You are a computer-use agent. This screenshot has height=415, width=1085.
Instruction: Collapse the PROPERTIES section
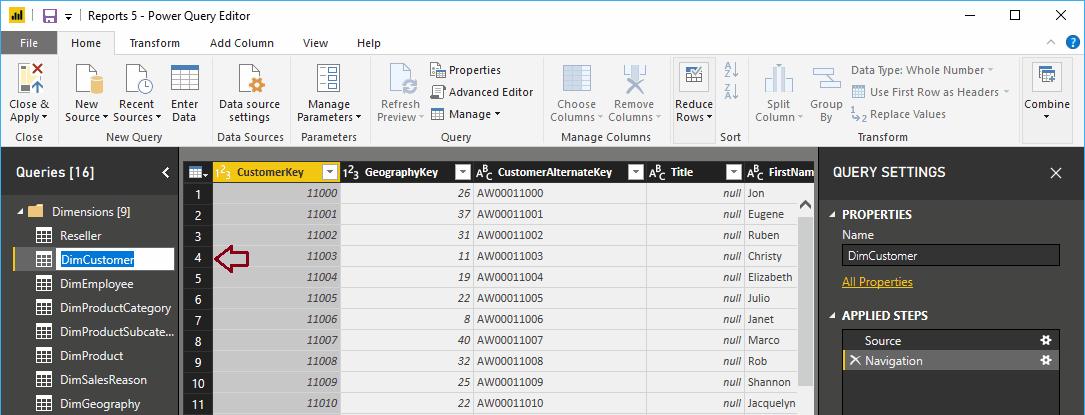click(x=832, y=214)
